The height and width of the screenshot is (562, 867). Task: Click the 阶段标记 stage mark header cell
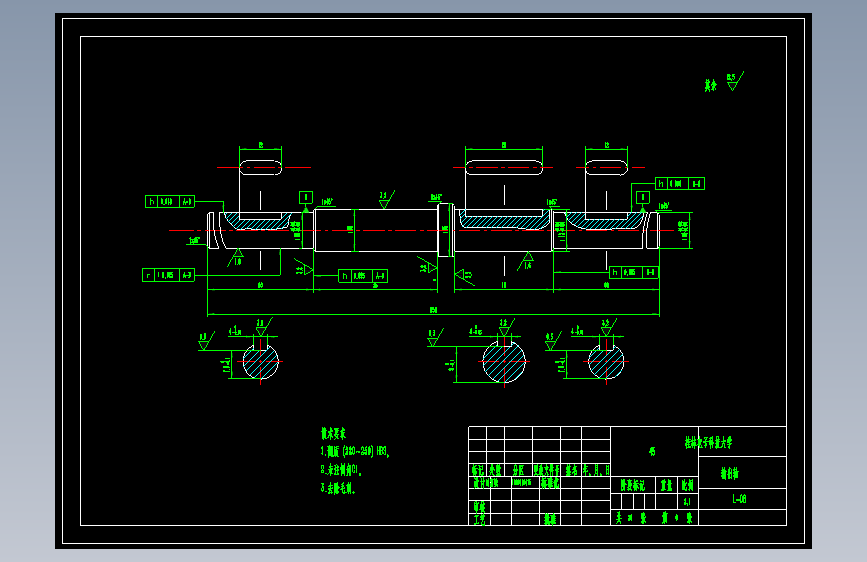[x=633, y=486]
